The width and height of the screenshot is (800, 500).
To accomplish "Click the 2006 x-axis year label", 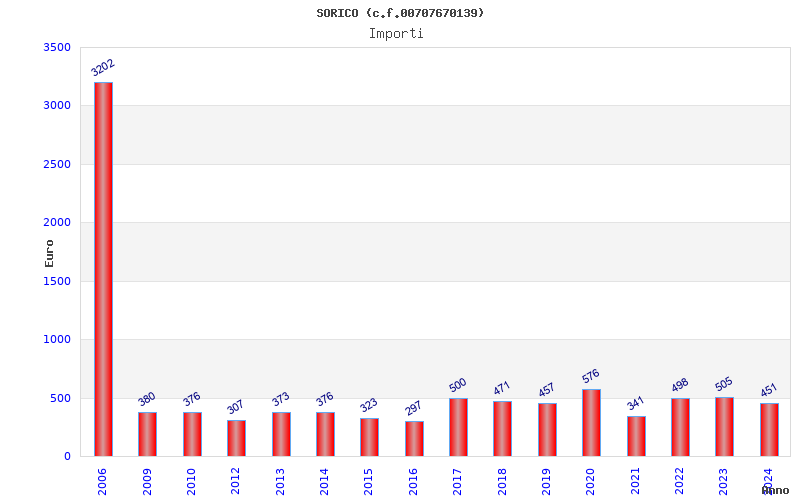I will pos(102,482).
